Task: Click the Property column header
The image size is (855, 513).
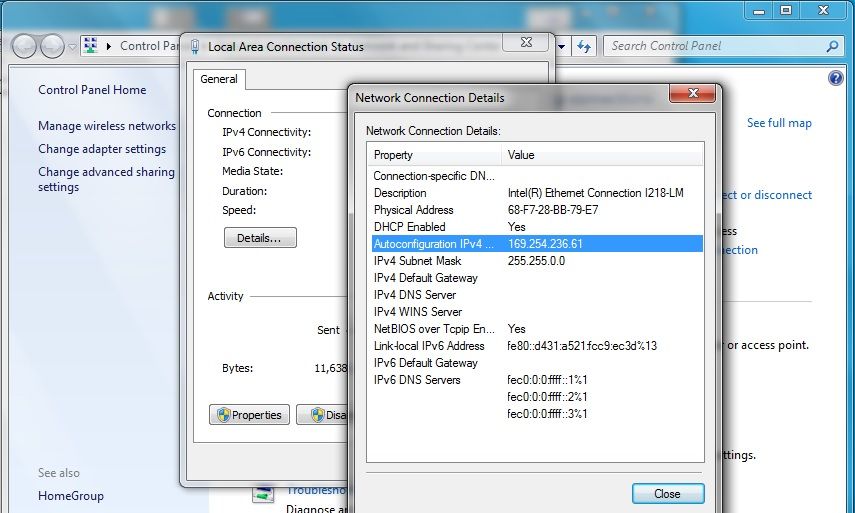Action: 435,155
